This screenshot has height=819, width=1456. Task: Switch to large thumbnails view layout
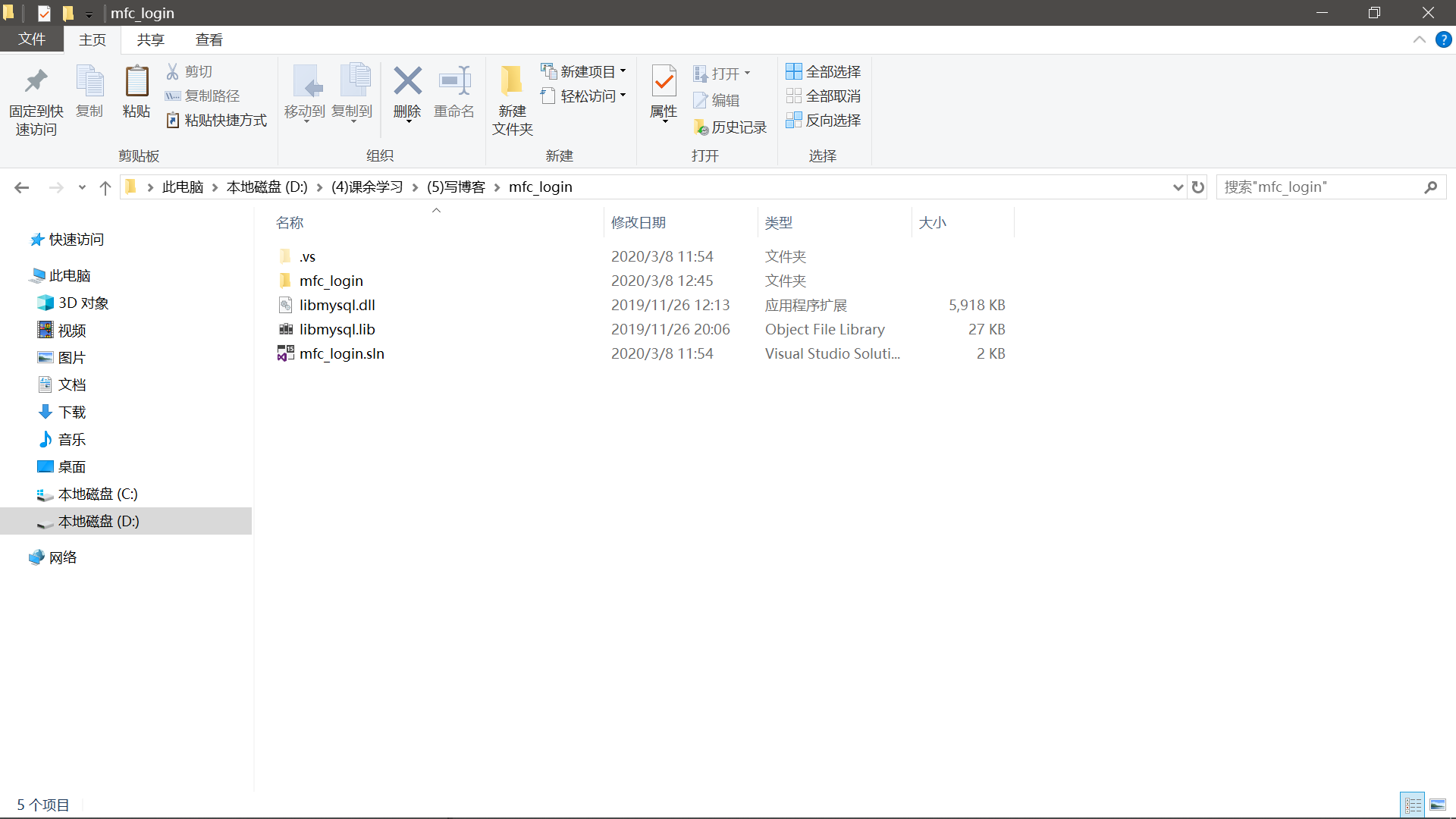click(x=1438, y=805)
